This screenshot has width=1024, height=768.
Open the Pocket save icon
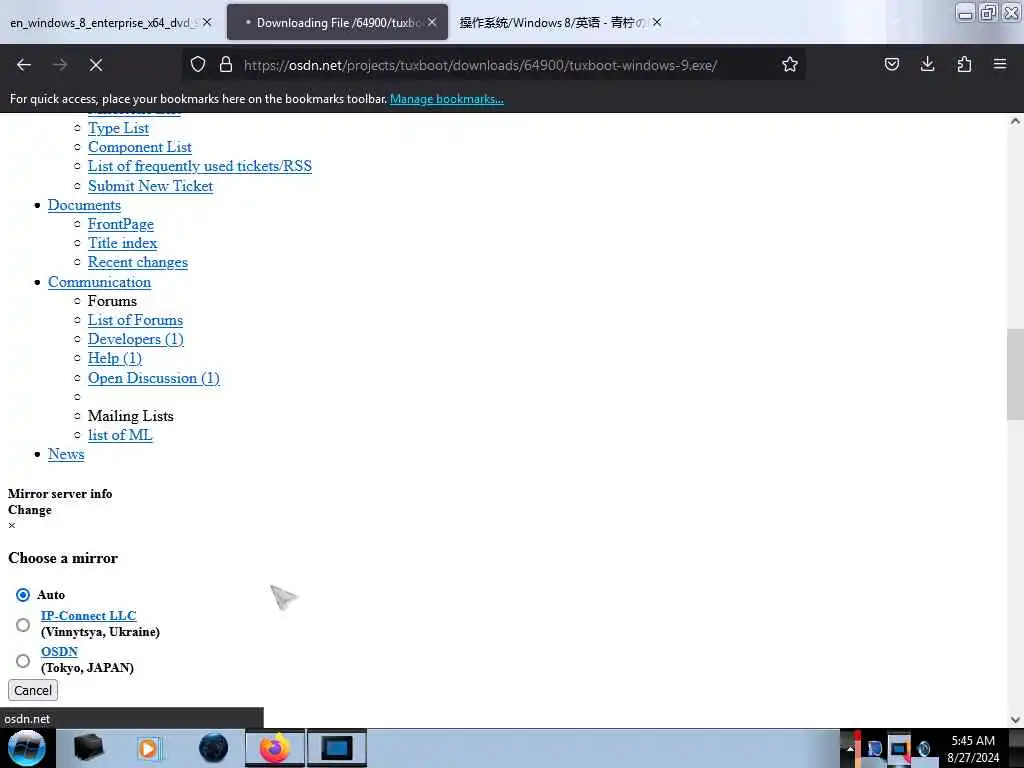[x=891, y=64]
